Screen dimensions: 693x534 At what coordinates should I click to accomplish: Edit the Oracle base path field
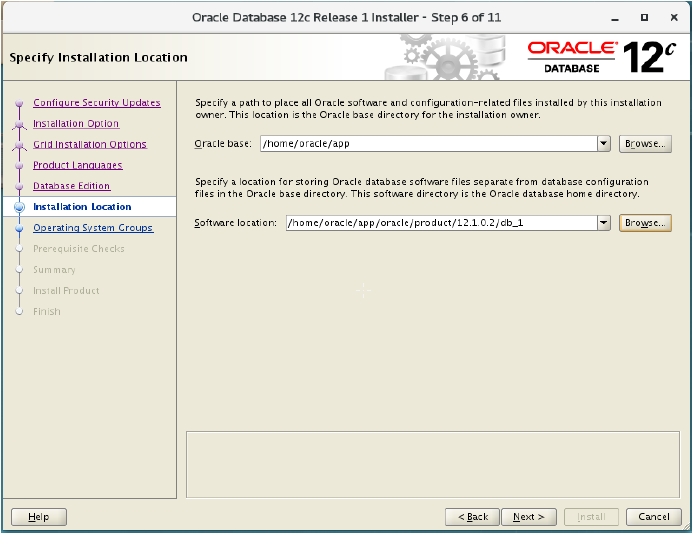click(429, 144)
